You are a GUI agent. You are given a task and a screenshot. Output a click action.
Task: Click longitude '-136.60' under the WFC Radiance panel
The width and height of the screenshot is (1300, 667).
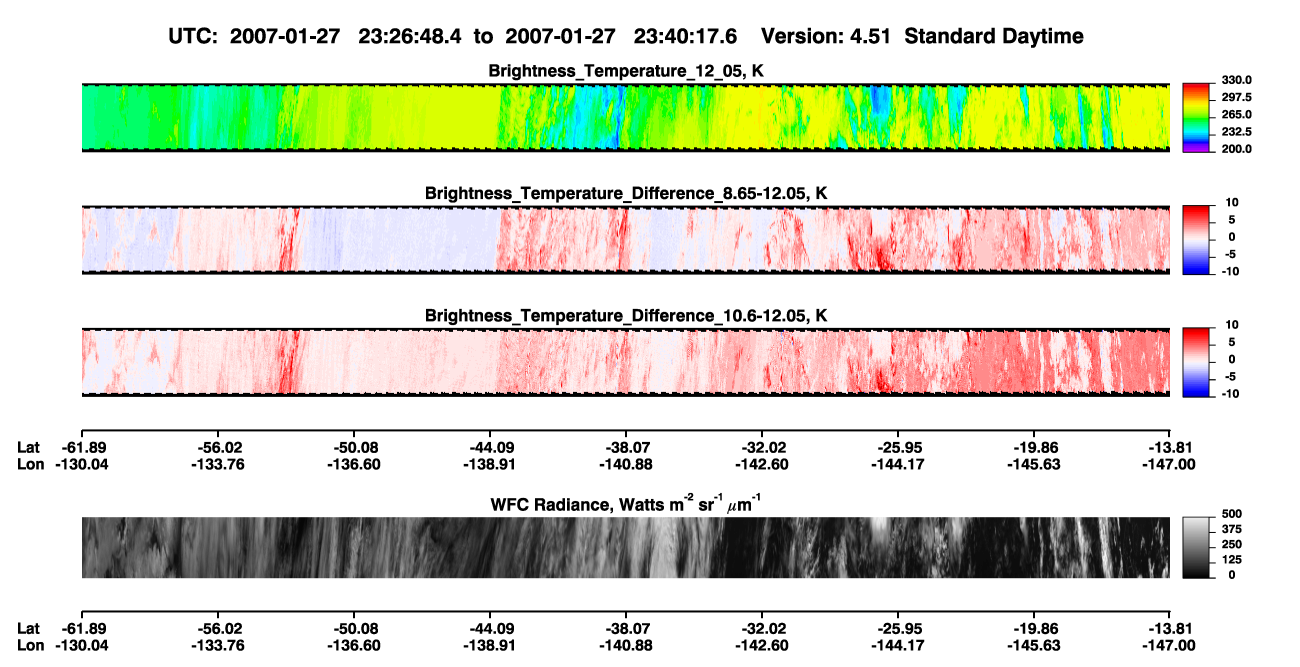tap(353, 646)
